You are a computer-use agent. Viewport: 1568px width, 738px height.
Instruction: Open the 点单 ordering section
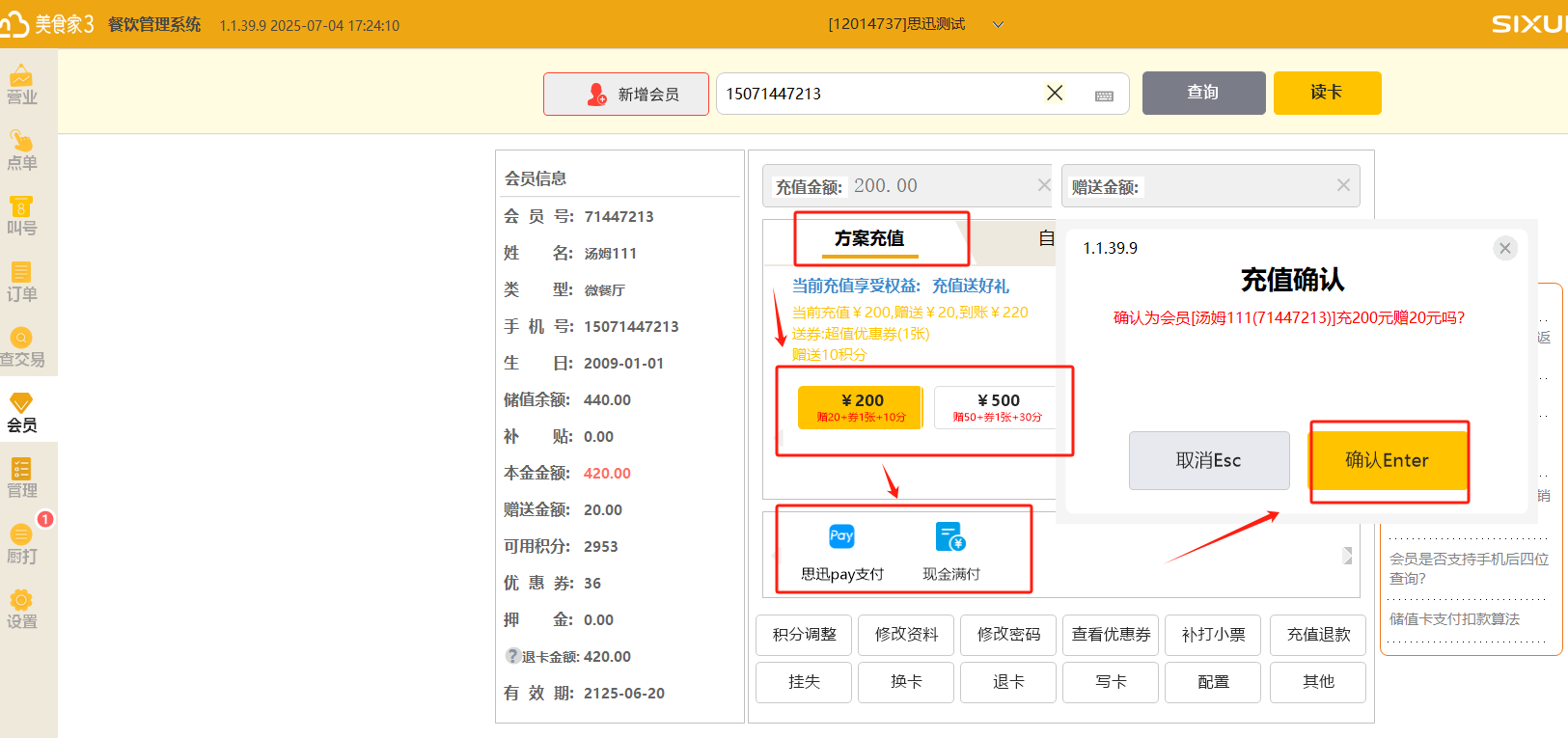[x=21, y=151]
